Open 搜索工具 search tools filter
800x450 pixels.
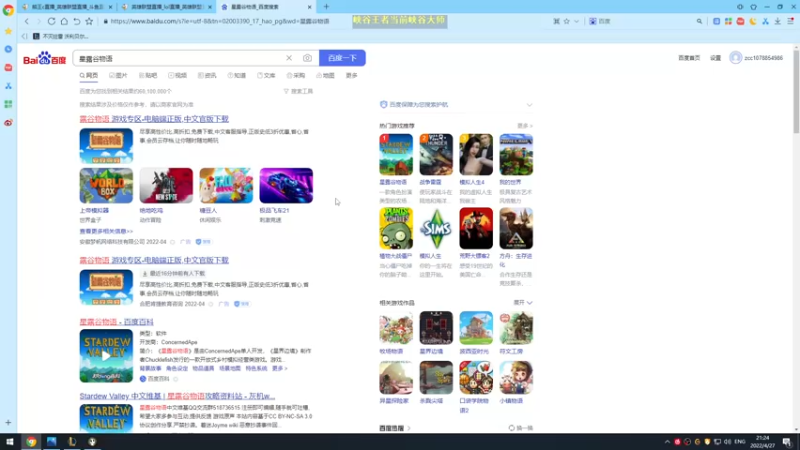tap(298, 91)
